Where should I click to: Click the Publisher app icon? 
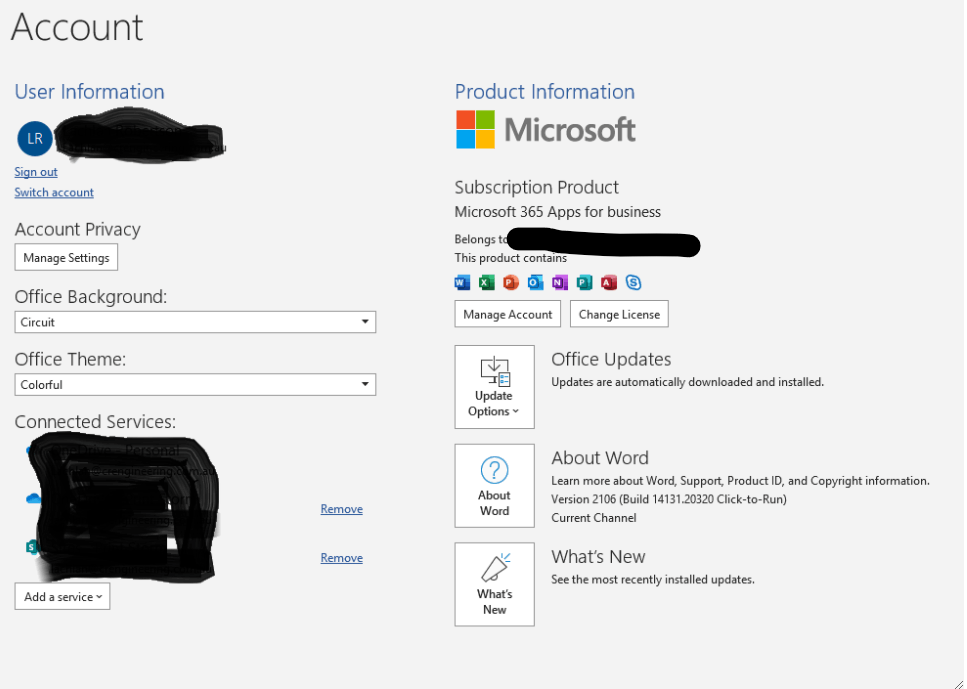click(x=584, y=283)
